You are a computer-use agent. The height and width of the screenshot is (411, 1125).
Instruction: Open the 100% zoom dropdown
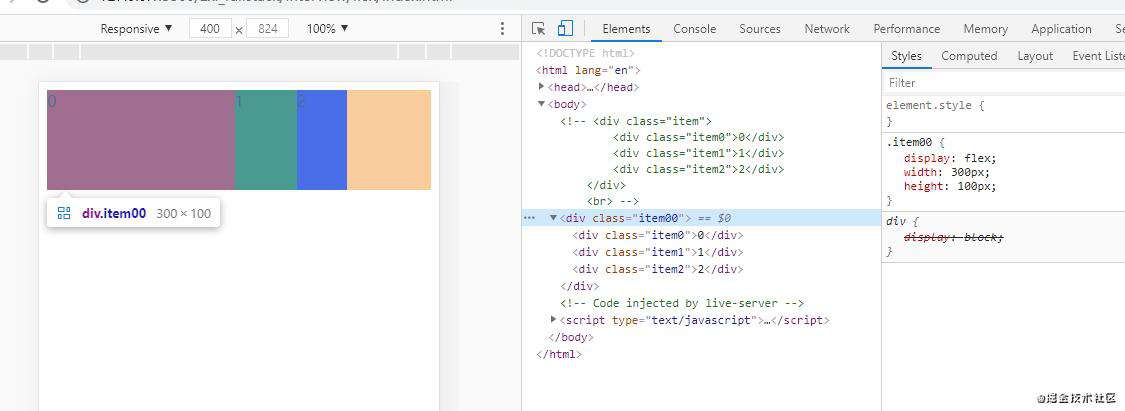327,29
